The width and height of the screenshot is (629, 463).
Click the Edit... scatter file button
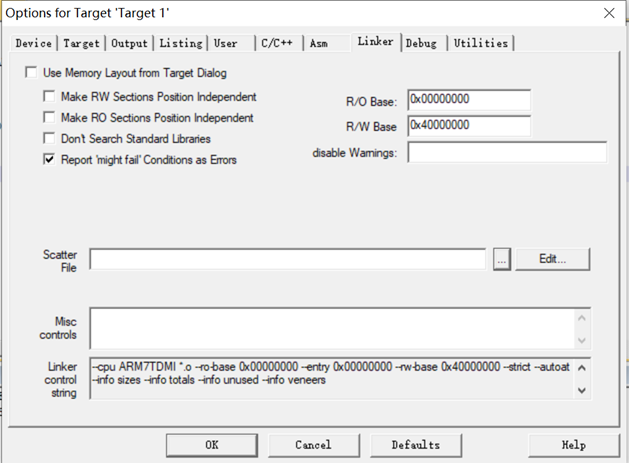(552, 259)
